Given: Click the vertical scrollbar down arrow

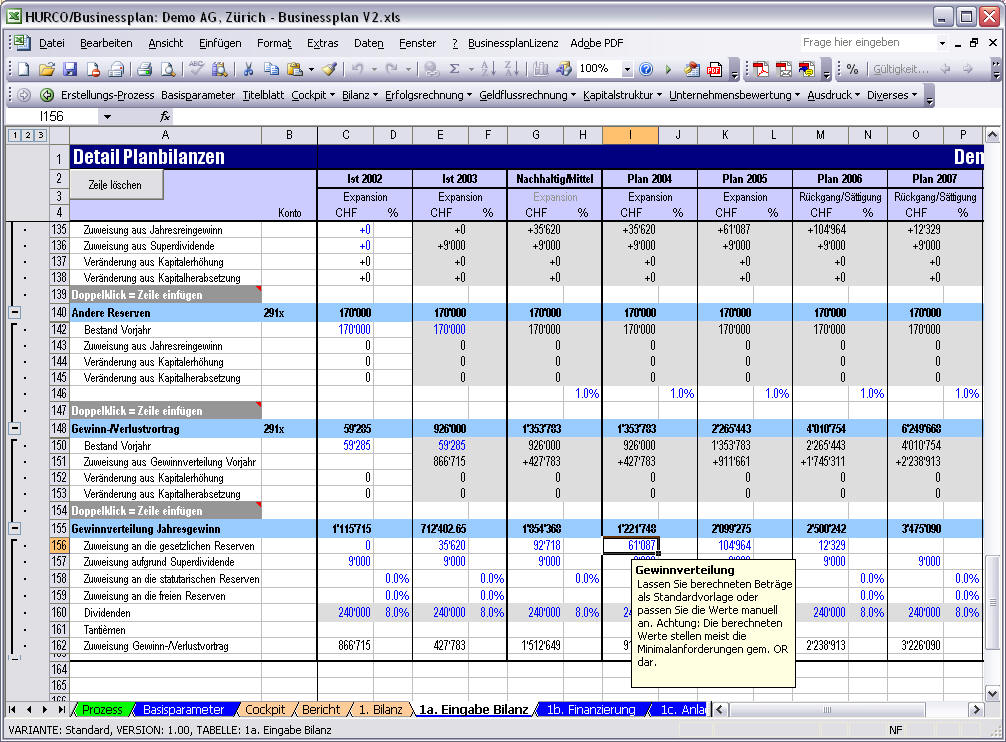Looking at the screenshot, I should (992, 694).
